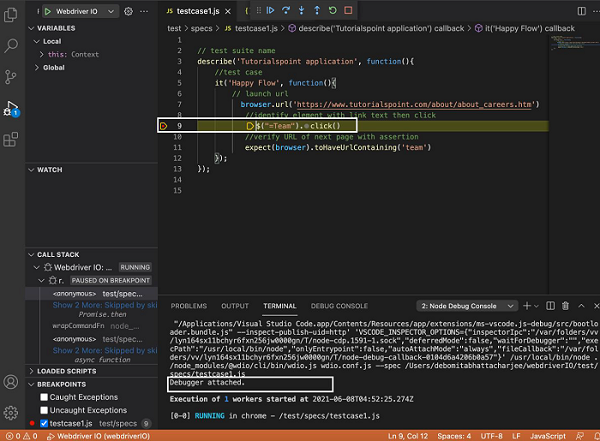
Task: Open the Explorer view in activity bar
Action: coord(12,14)
